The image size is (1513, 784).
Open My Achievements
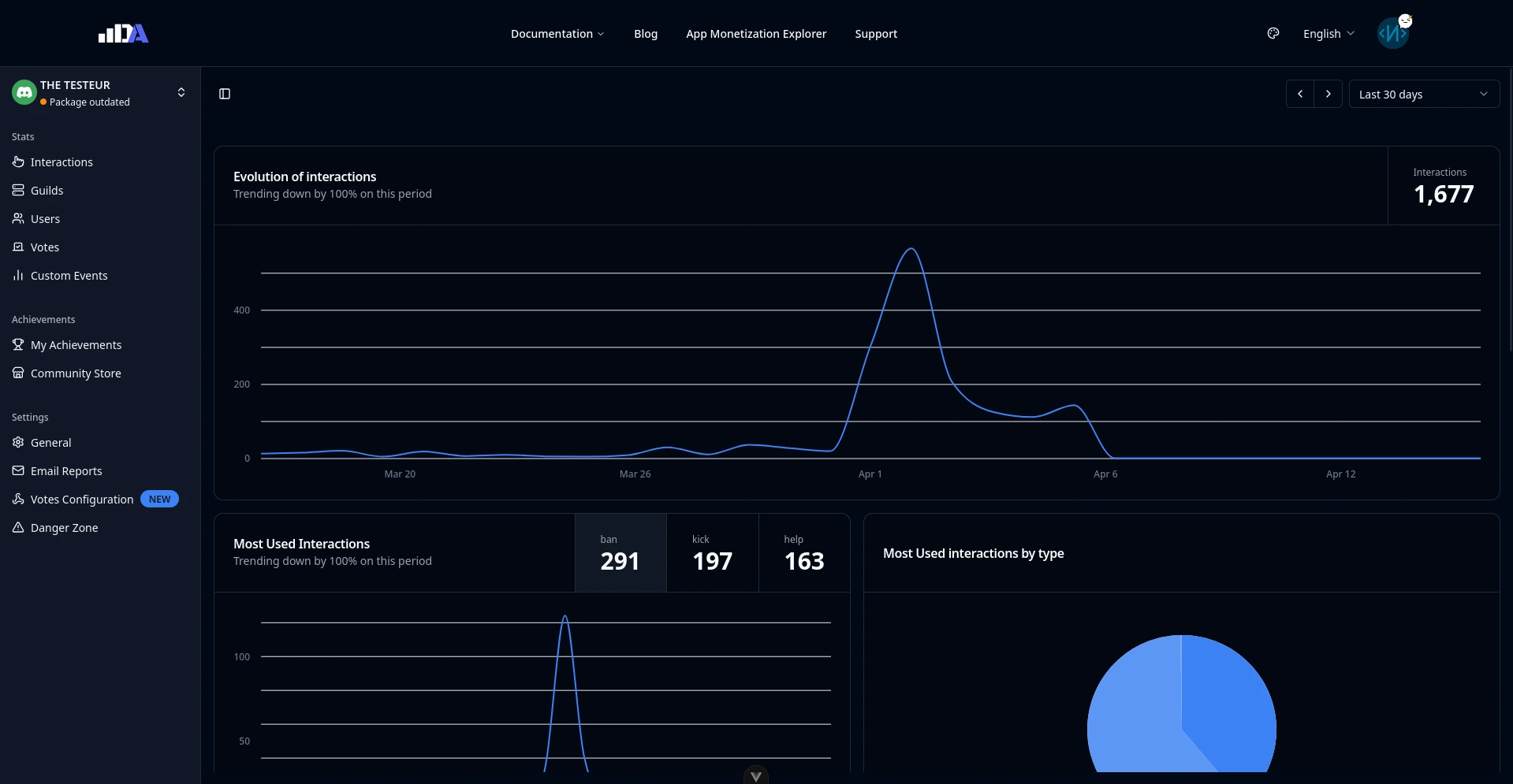76,344
